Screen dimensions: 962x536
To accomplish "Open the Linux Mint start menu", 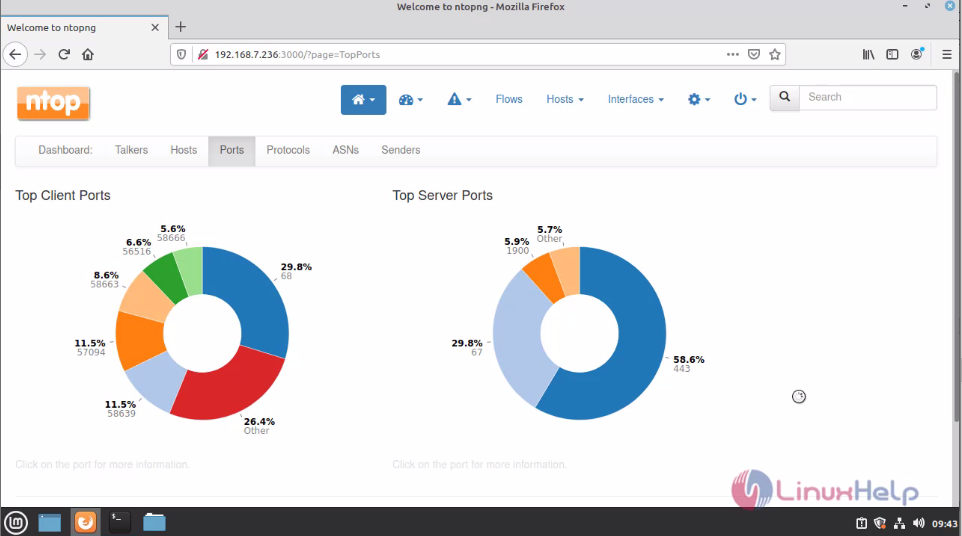I will [16, 523].
